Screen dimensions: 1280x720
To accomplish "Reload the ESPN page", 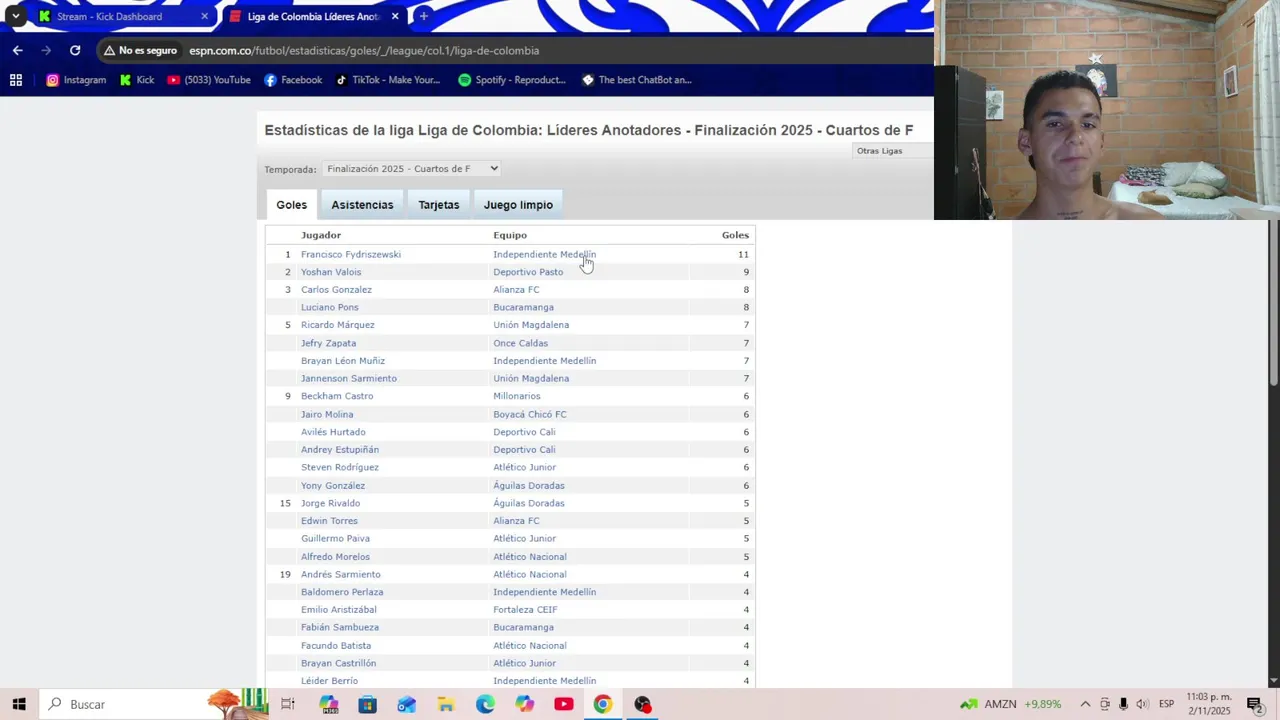I will (75, 50).
